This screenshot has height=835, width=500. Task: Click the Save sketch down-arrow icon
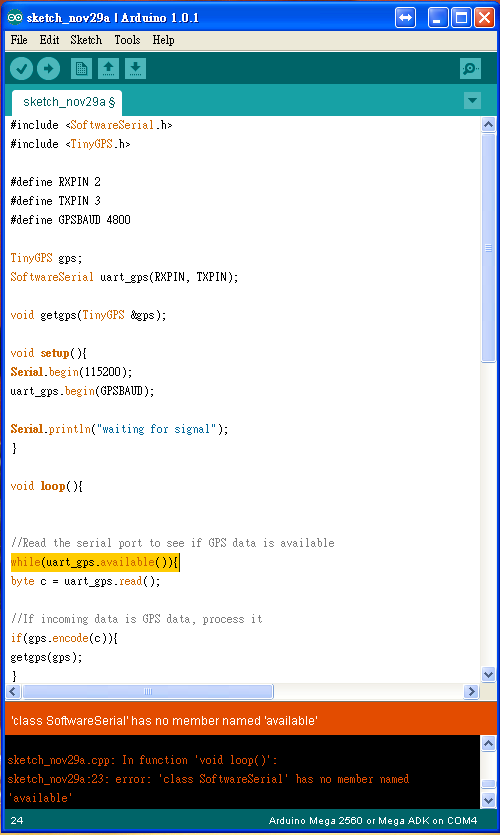pos(135,69)
